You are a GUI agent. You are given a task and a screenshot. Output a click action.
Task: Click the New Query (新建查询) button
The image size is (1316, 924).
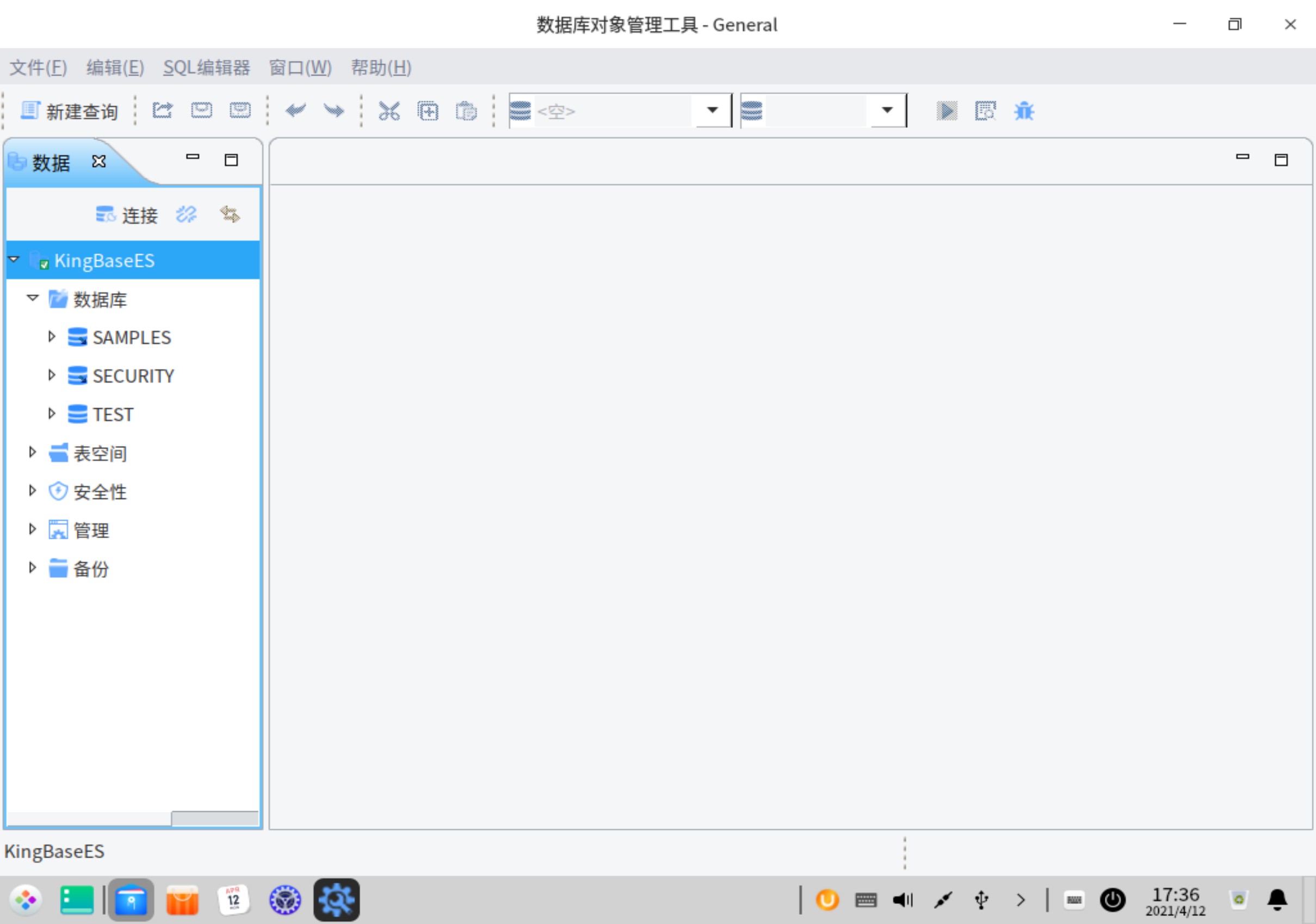(69, 110)
